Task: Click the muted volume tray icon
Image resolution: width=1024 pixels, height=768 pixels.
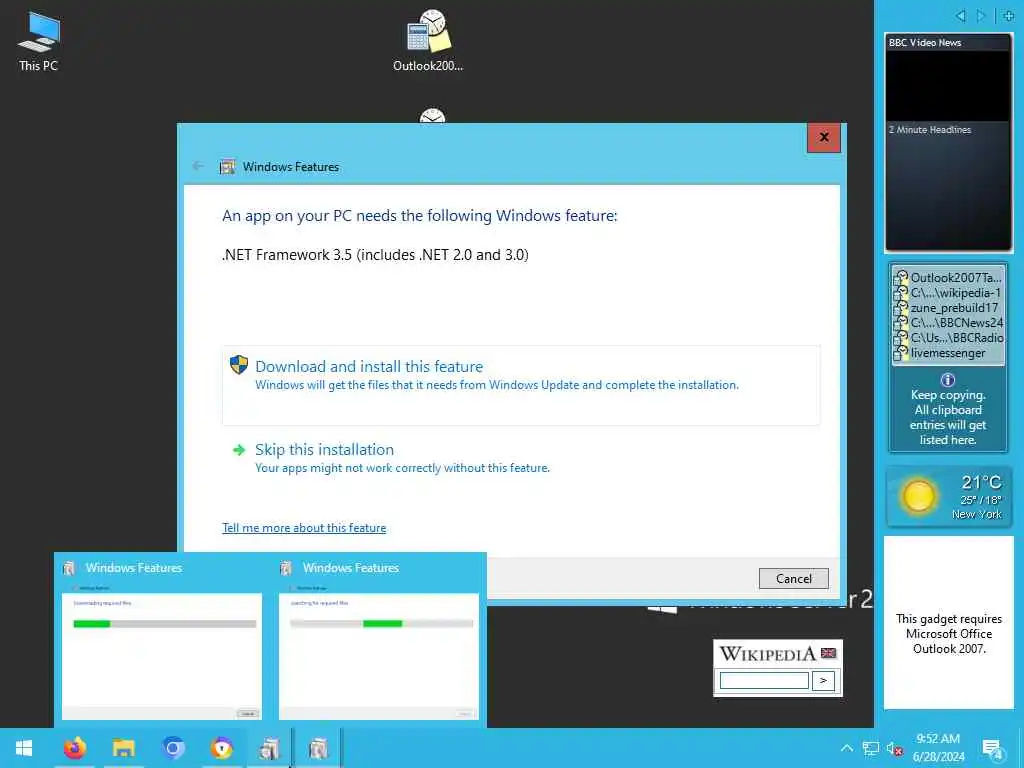Action: [x=894, y=749]
